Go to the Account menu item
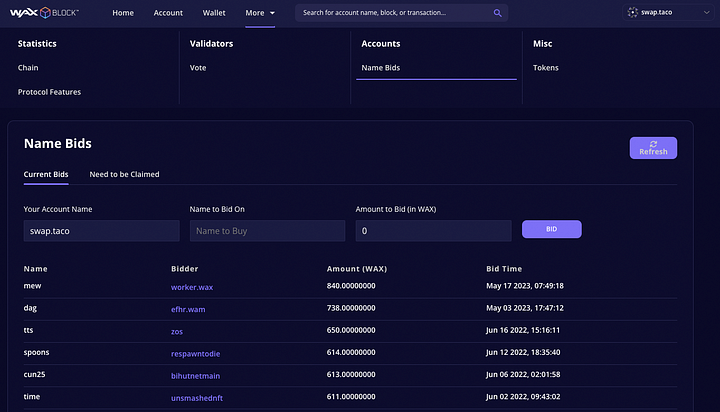Screen dimensions: 720x412 [x=168, y=13]
